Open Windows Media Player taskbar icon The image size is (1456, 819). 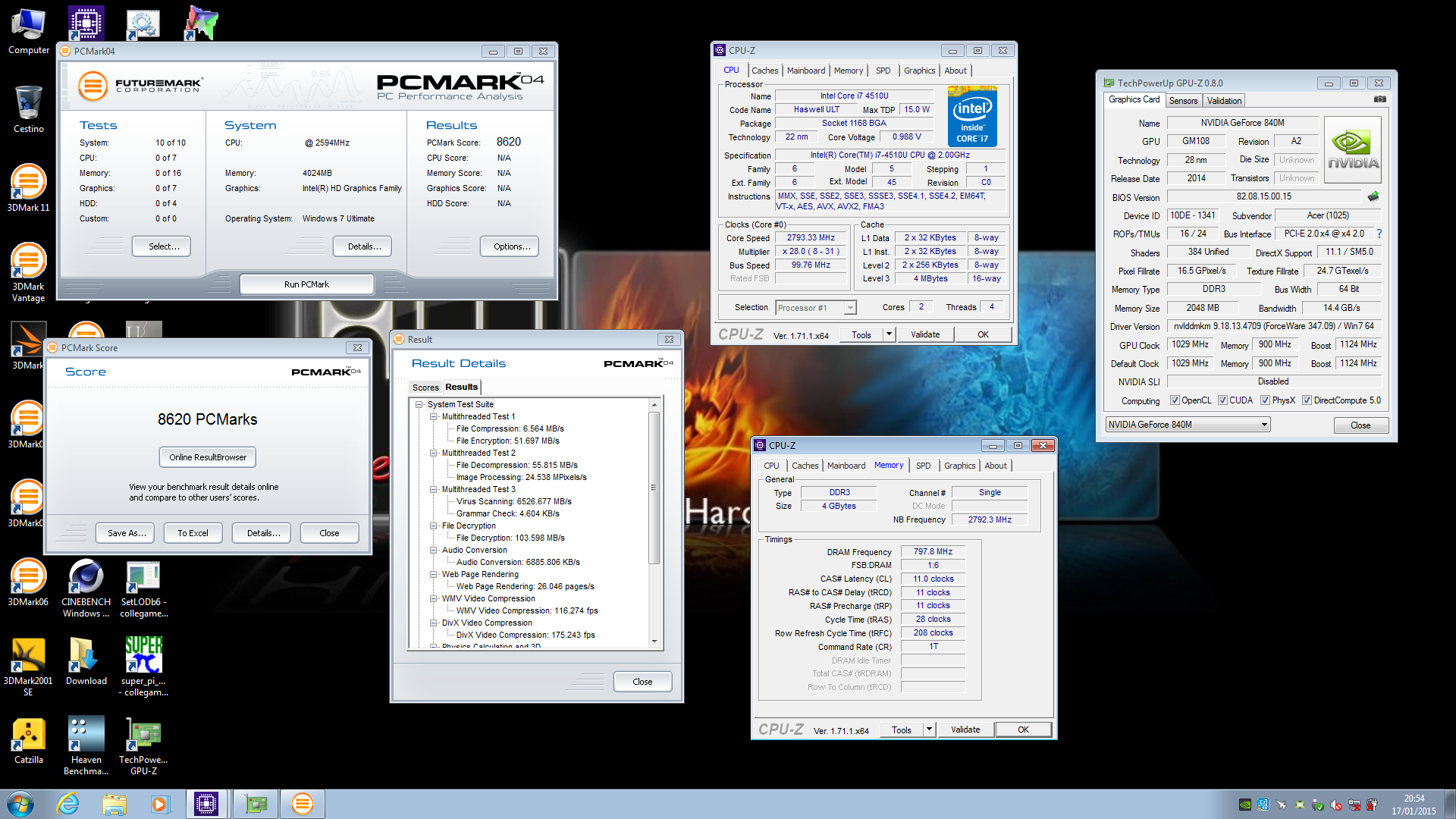pos(160,804)
